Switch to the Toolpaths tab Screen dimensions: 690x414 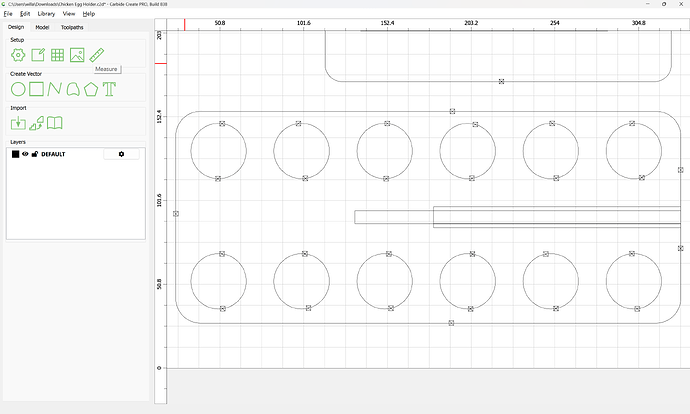(x=72, y=27)
